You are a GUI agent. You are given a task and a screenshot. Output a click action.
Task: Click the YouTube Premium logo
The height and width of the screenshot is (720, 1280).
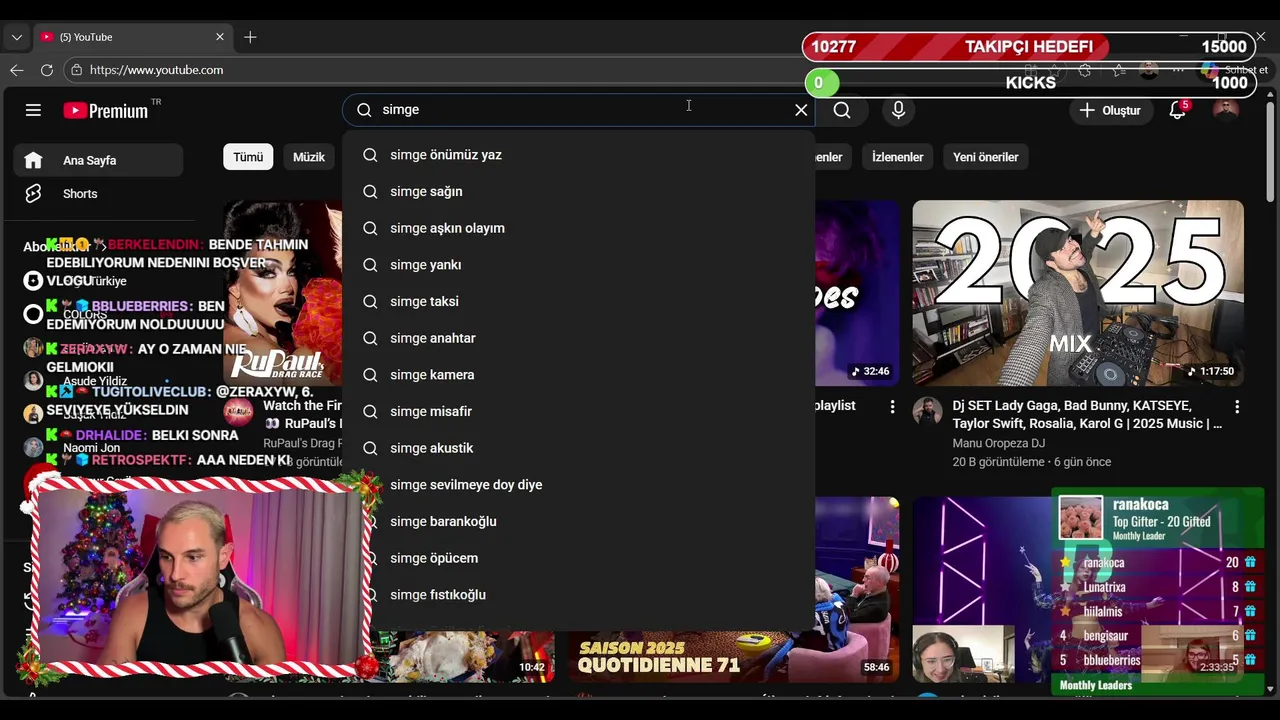click(x=105, y=110)
